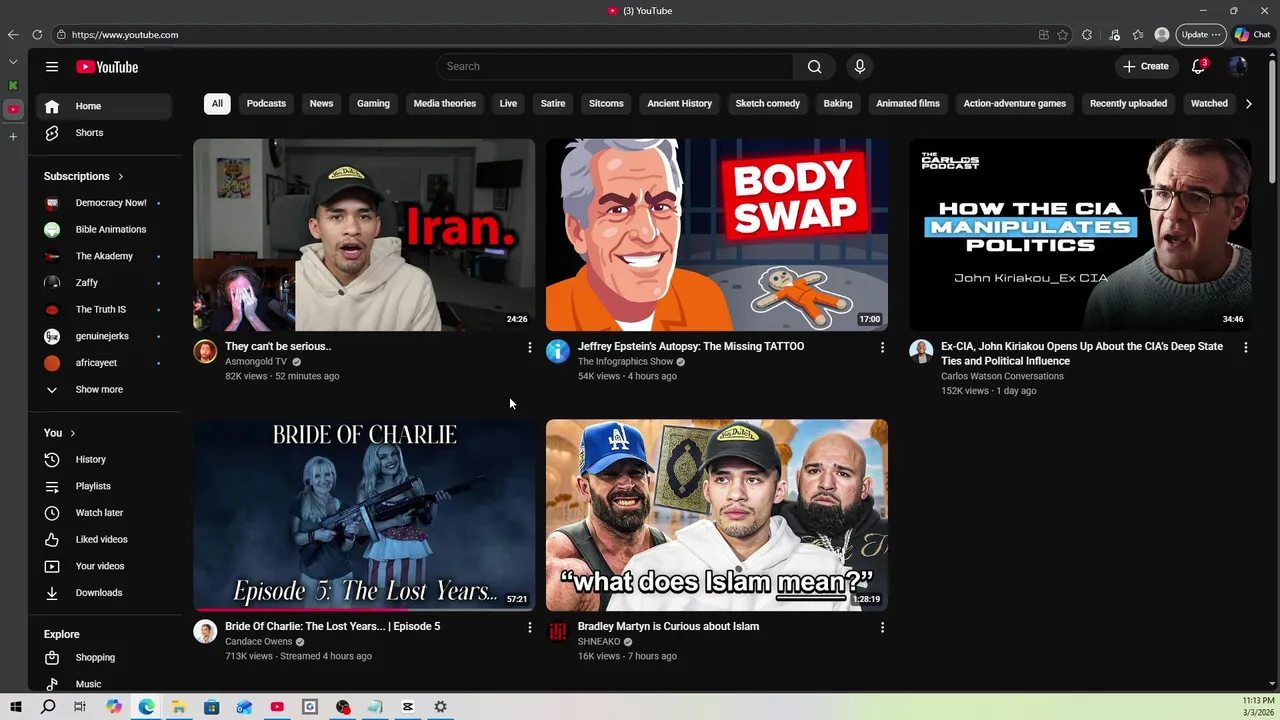Open options for the Bradley Martyn video
The width and height of the screenshot is (1280, 720).
(x=882, y=627)
